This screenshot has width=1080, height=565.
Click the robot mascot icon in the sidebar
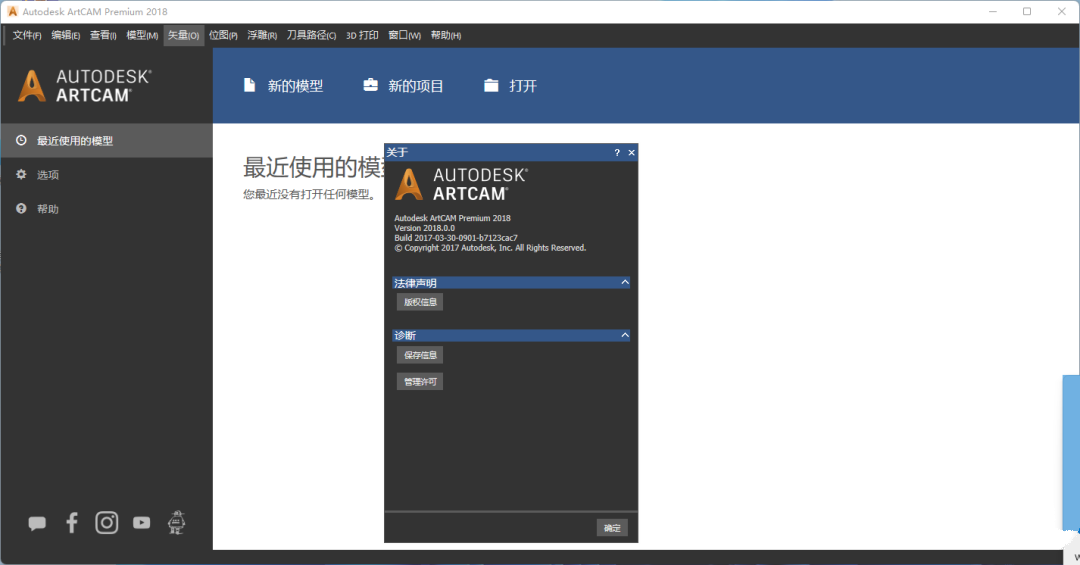(176, 523)
